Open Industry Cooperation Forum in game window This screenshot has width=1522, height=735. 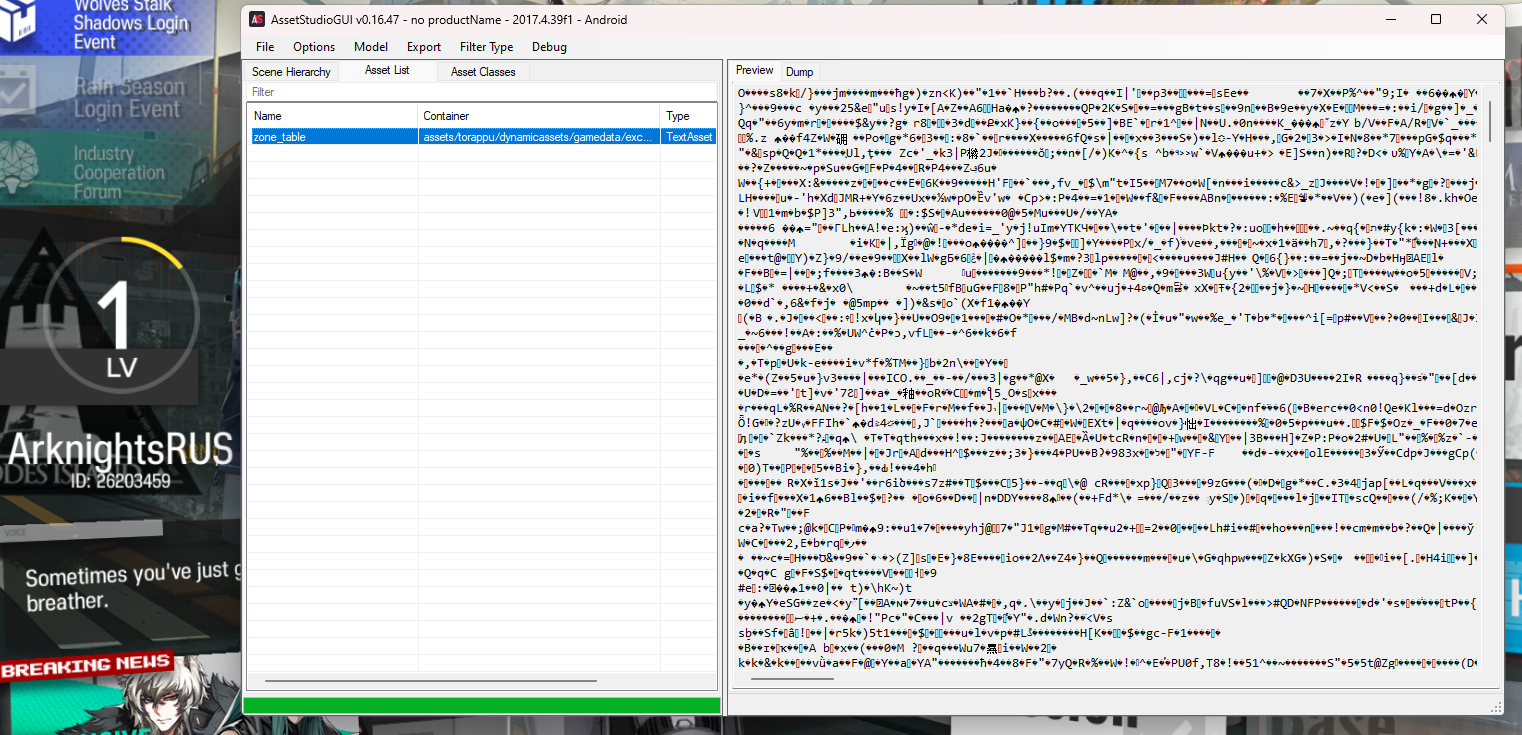click(120, 172)
